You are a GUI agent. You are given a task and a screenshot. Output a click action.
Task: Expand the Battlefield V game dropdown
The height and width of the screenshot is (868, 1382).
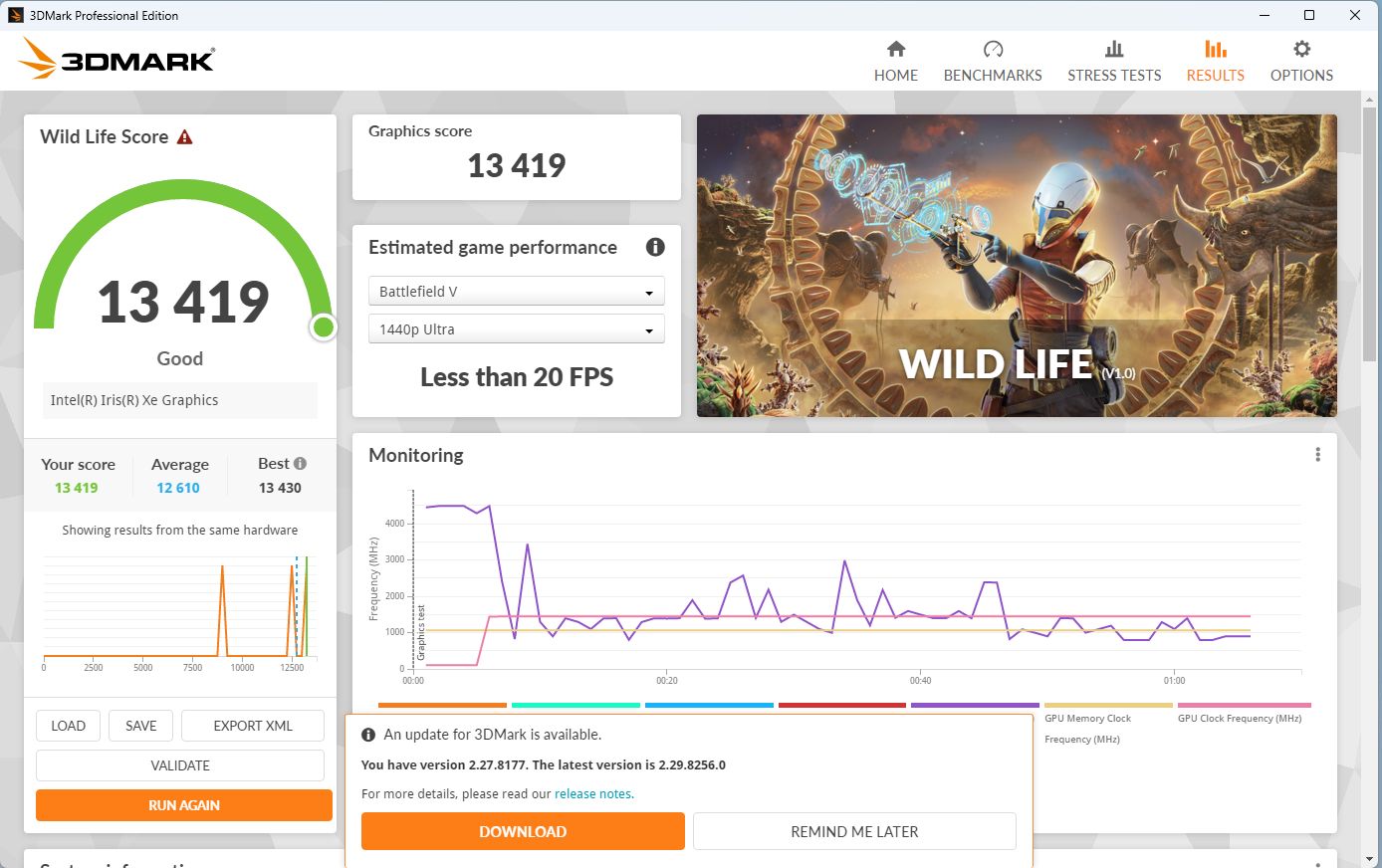point(516,292)
